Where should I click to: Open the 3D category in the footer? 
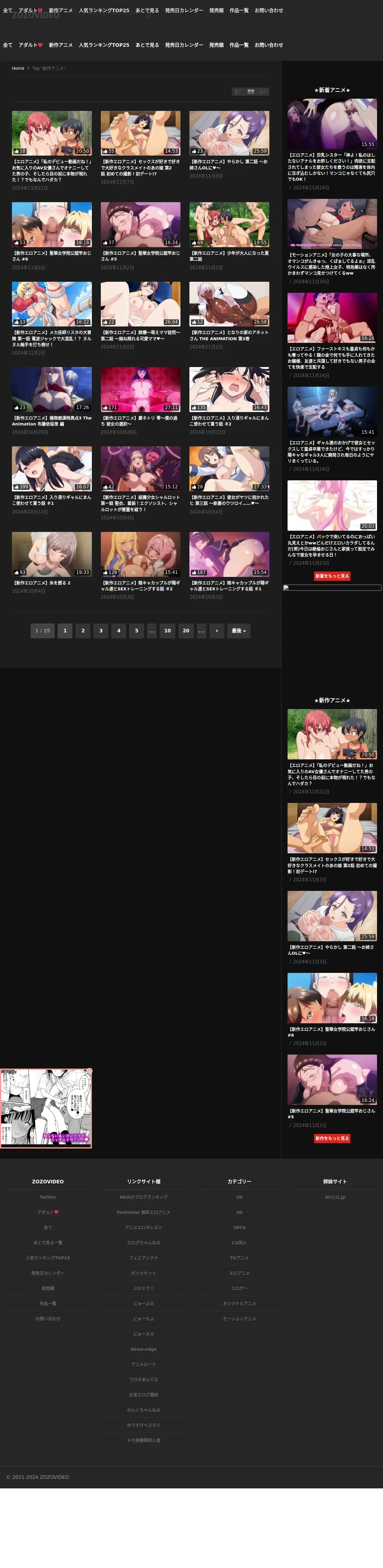click(239, 1212)
